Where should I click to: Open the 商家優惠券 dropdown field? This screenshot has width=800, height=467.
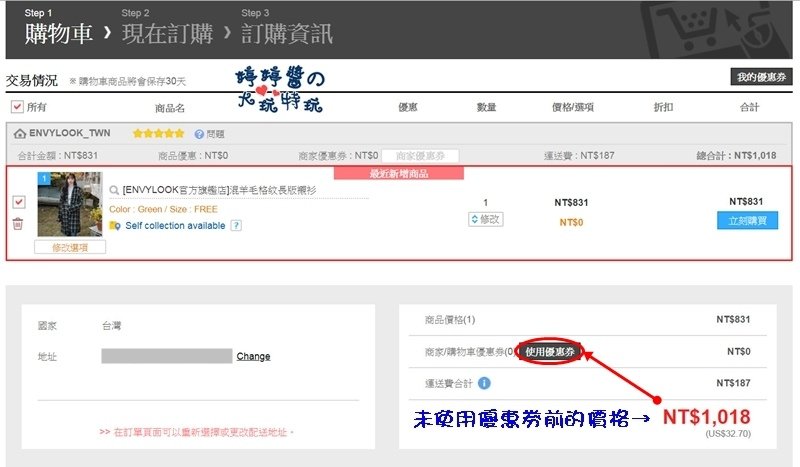click(420, 156)
